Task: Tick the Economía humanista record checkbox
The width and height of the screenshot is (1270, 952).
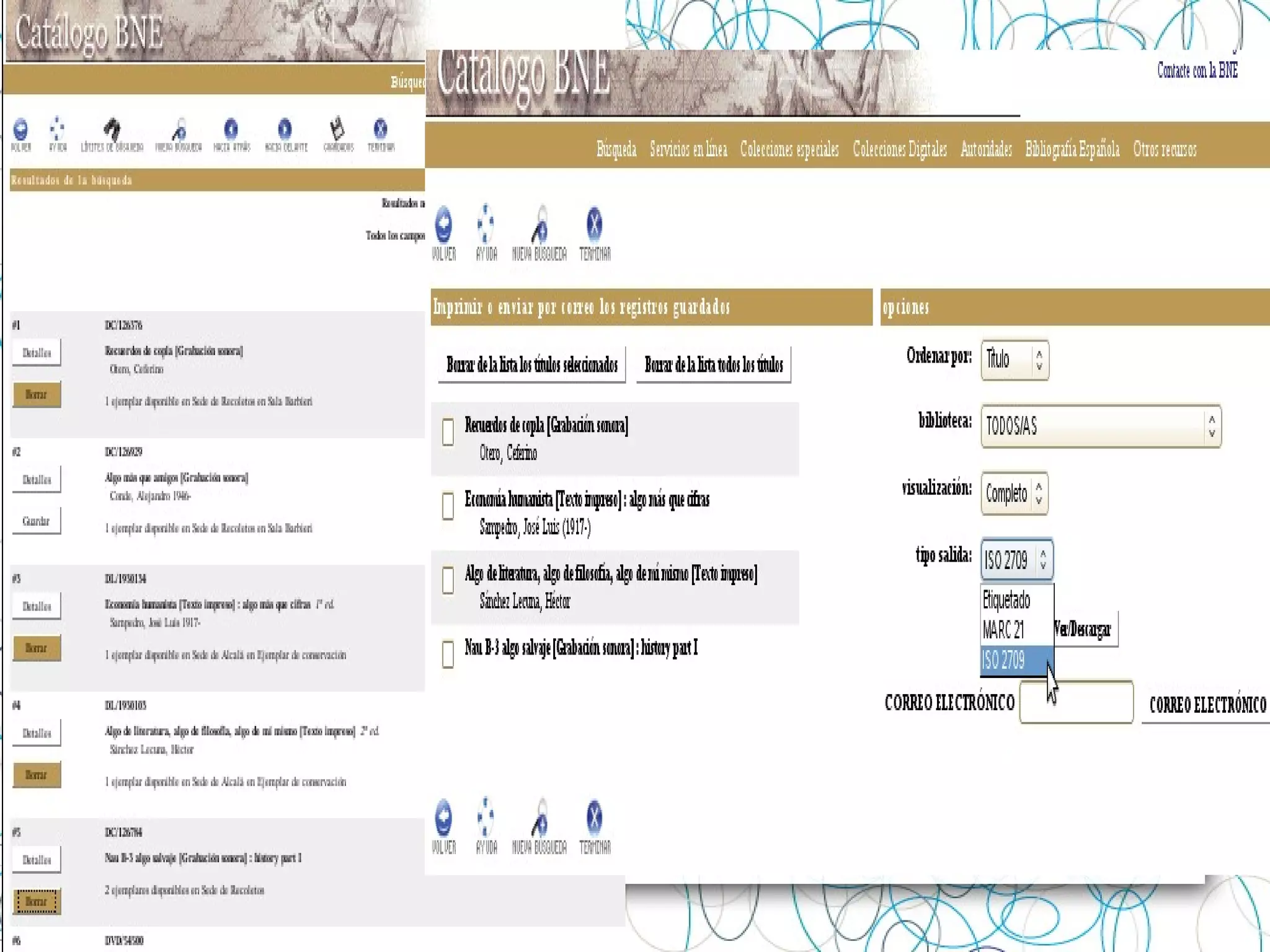Action: [x=448, y=506]
